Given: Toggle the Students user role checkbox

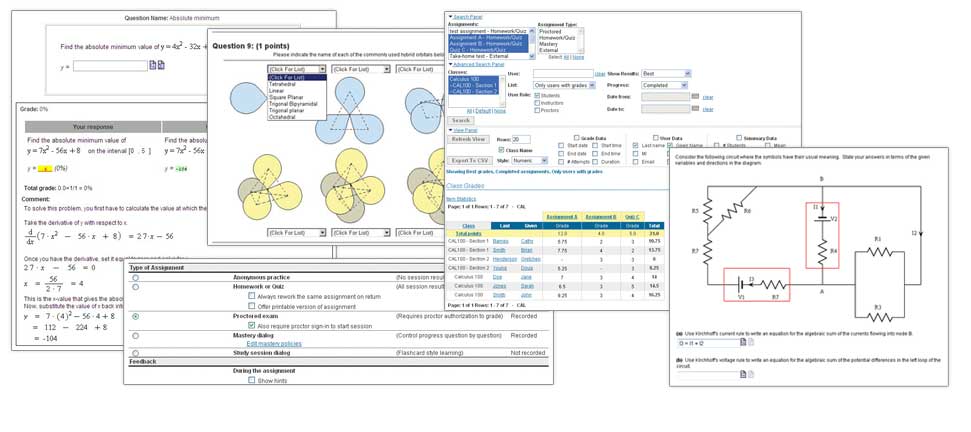Looking at the screenshot, I should click(x=536, y=96).
